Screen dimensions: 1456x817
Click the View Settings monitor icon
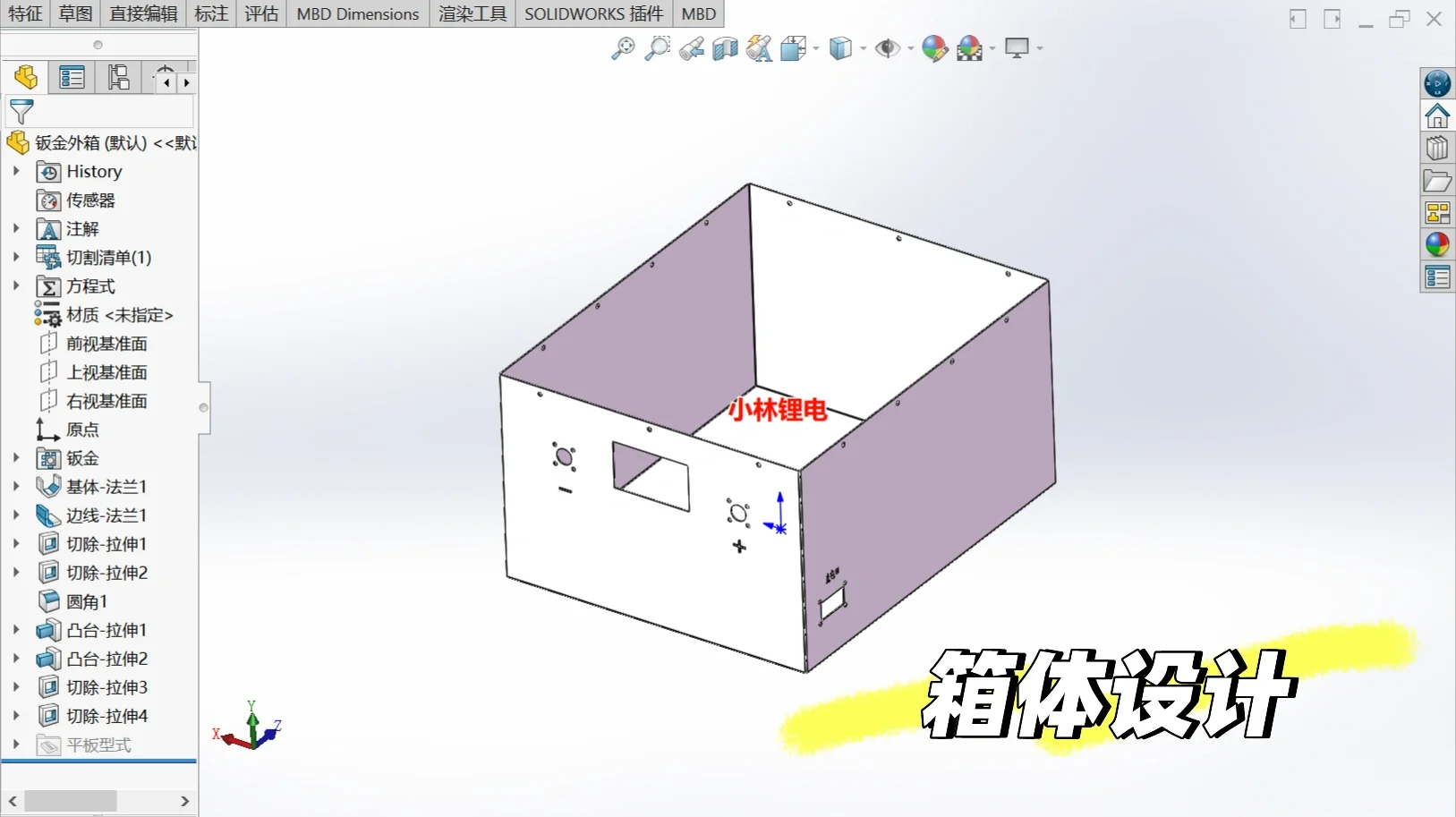(x=1017, y=48)
